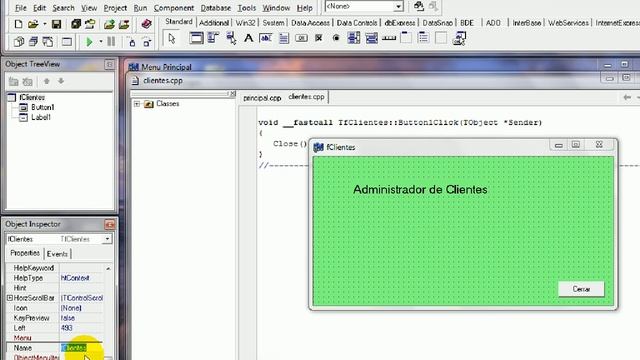Select the Edit box component icon
Viewport: 640px width, 360px height.
coord(266,38)
